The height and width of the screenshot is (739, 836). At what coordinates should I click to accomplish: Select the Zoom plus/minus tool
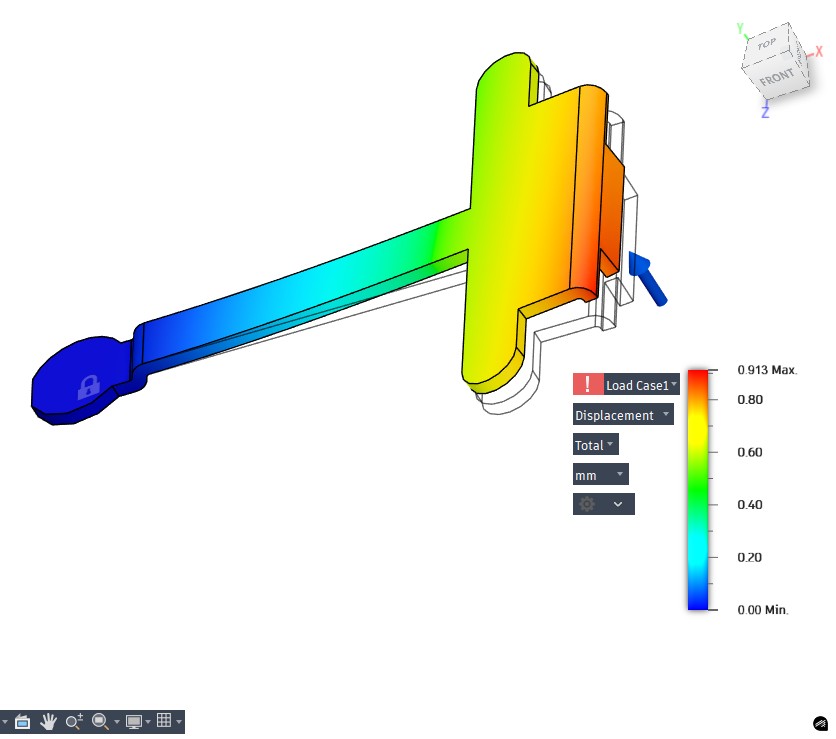pyautogui.click(x=74, y=721)
